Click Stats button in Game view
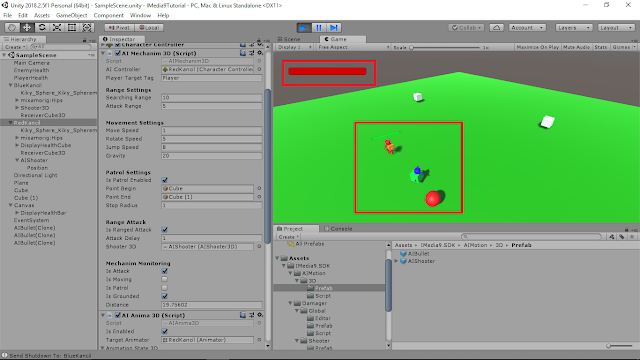Screen dimensions: 640x360 600,47
